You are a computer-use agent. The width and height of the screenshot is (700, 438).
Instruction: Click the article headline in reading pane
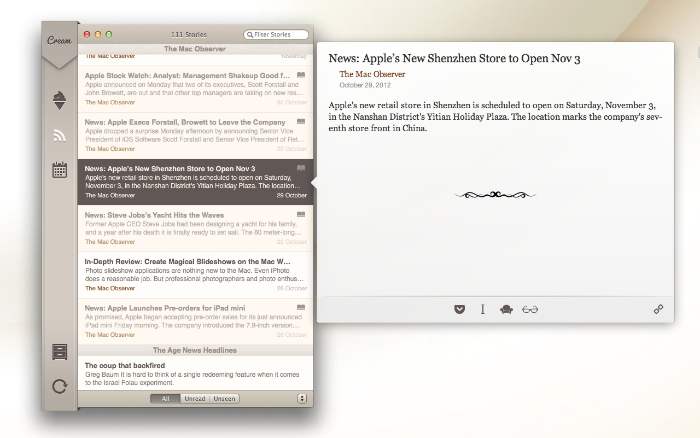click(454, 58)
